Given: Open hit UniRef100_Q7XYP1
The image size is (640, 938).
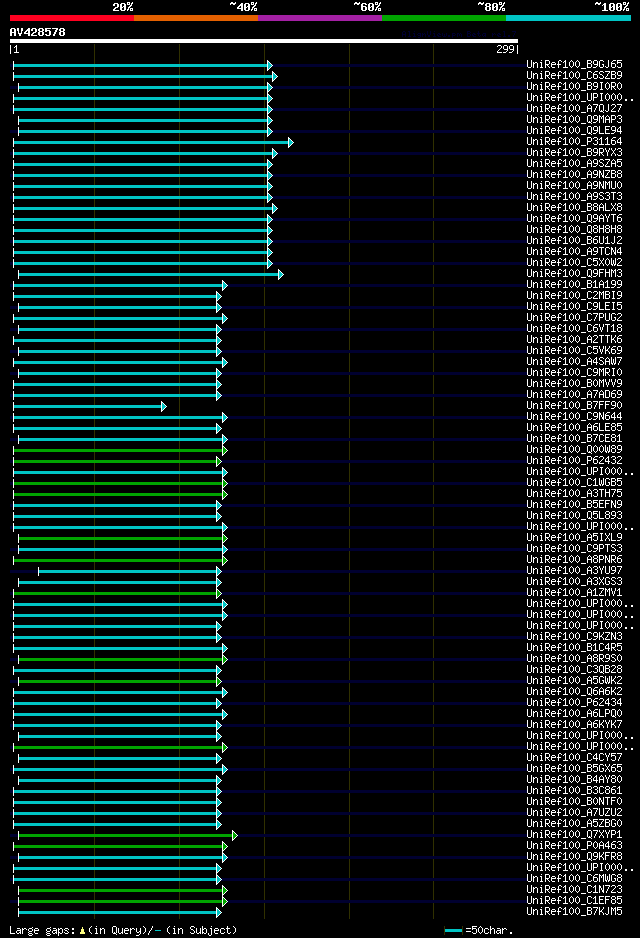Looking at the screenshot, I should pyautogui.click(x=574, y=835).
